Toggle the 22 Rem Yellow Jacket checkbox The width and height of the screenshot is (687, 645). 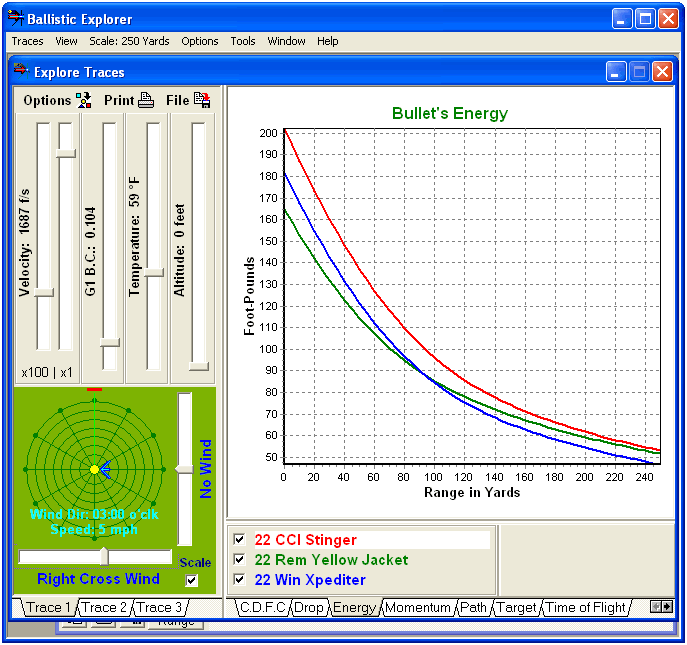click(239, 560)
